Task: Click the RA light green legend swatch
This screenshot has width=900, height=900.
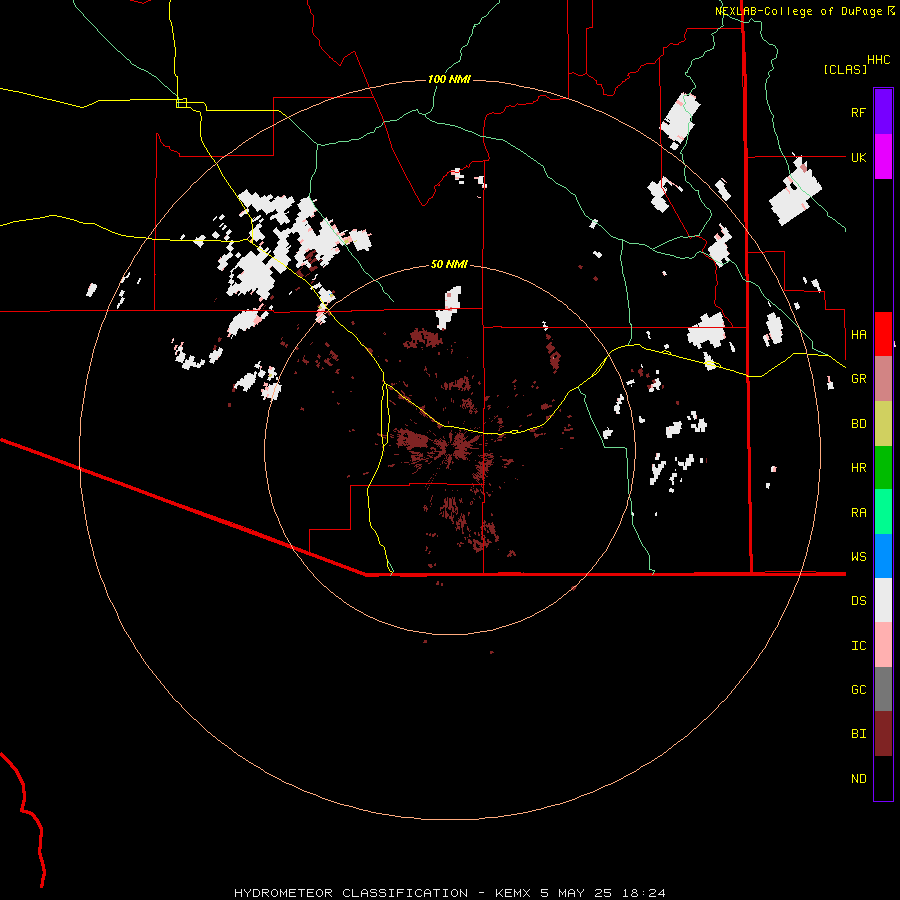Action: [883, 512]
